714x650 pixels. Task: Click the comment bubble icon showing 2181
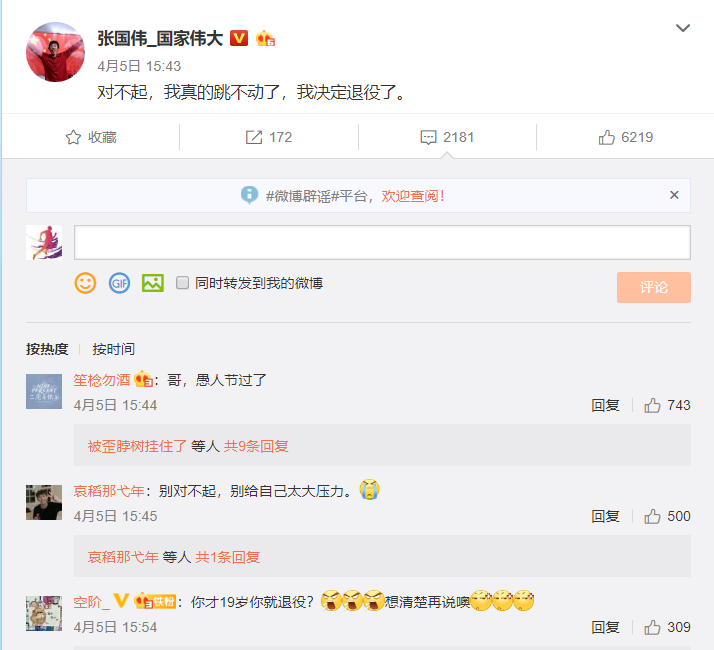428,137
